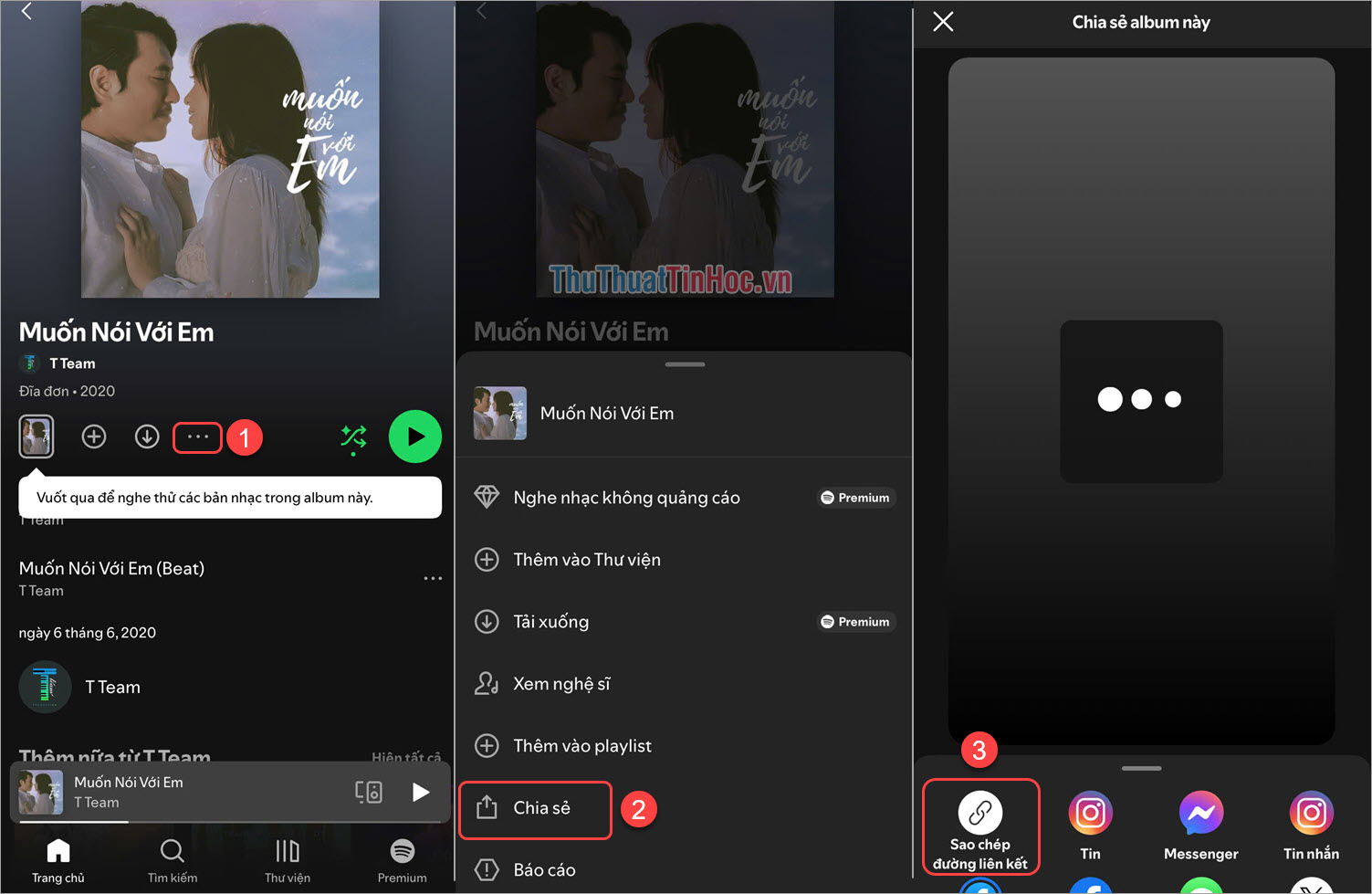Tap Hiện tất cả to show all
This screenshot has height=894, width=1372.
coord(406,757)
